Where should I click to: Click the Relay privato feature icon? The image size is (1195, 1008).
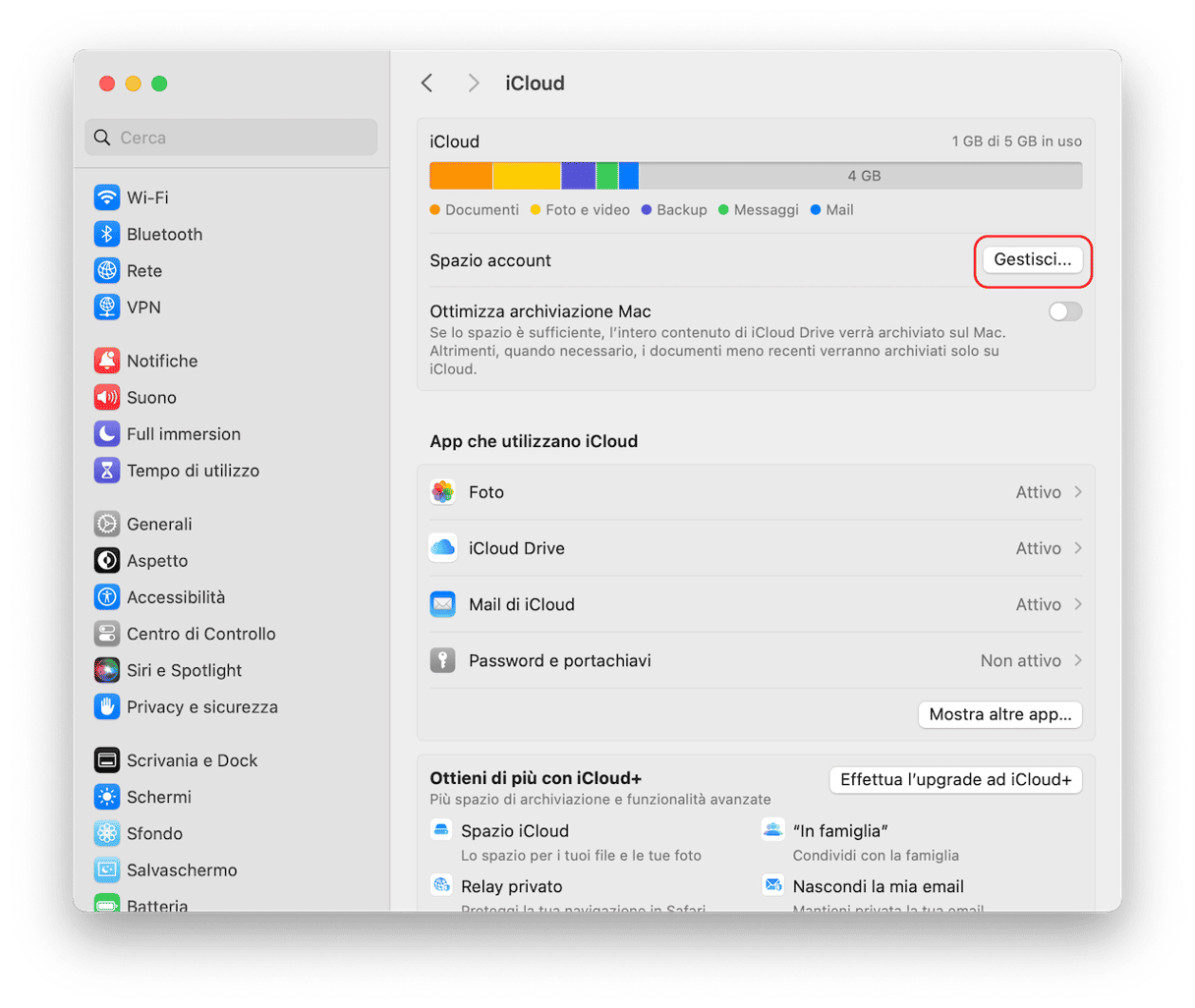point(441,886)
